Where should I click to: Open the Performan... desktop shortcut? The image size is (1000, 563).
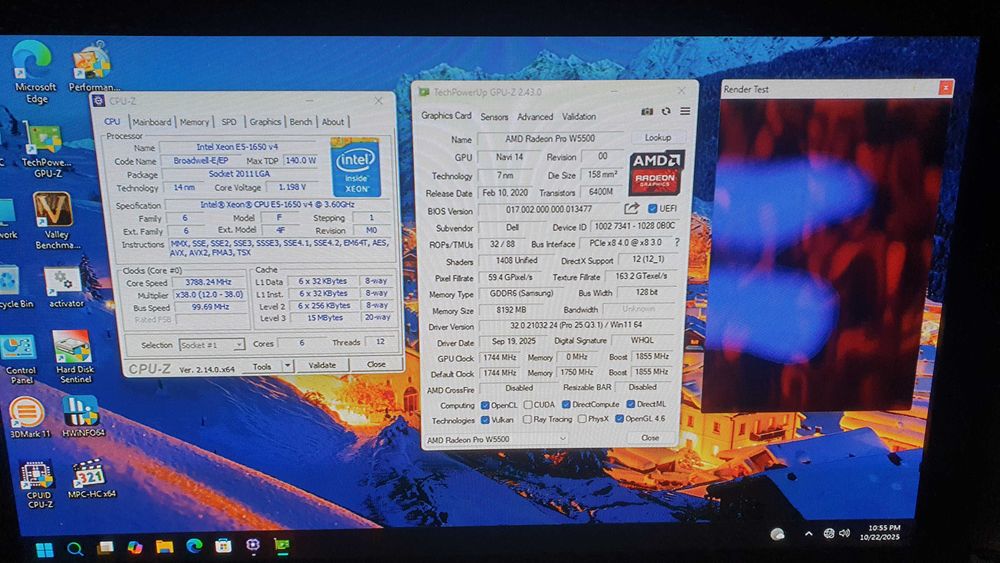click(92, 67)
